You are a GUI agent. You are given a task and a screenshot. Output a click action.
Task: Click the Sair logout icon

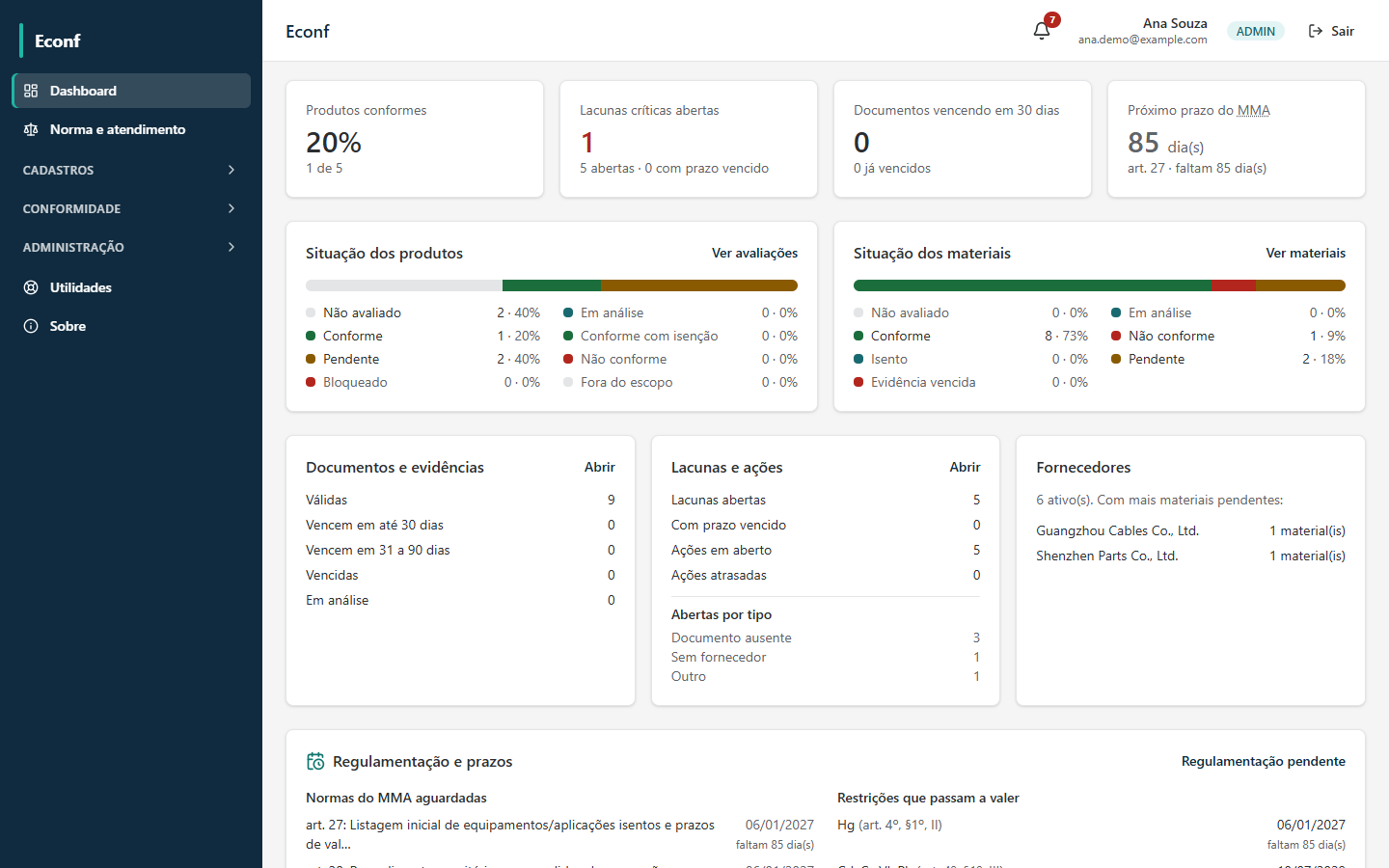1316,31
